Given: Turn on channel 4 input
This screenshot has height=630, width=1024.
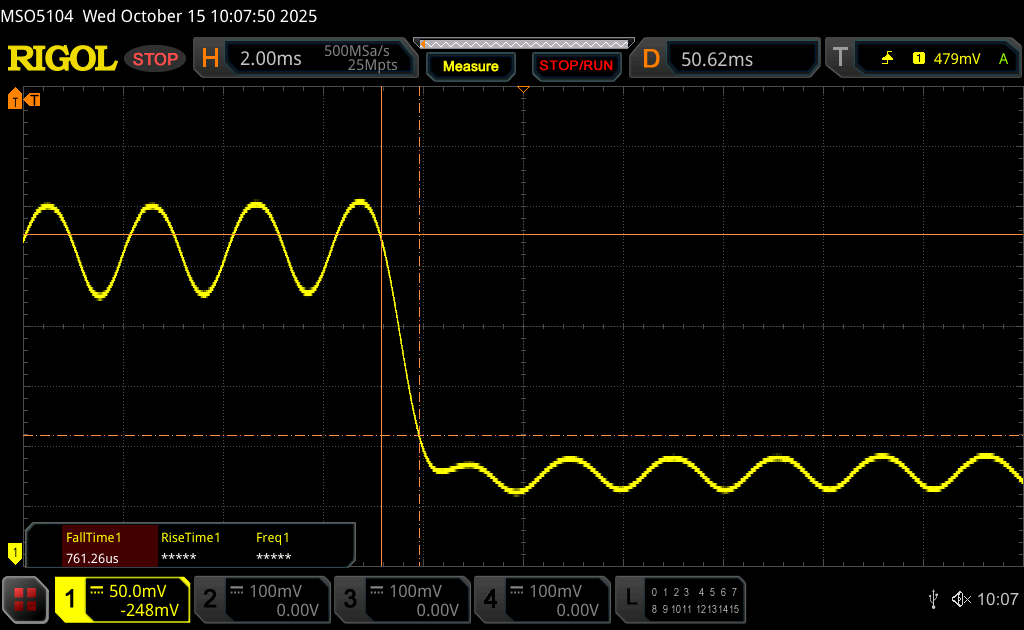Looking at the screenshot, I should (541, 600).
